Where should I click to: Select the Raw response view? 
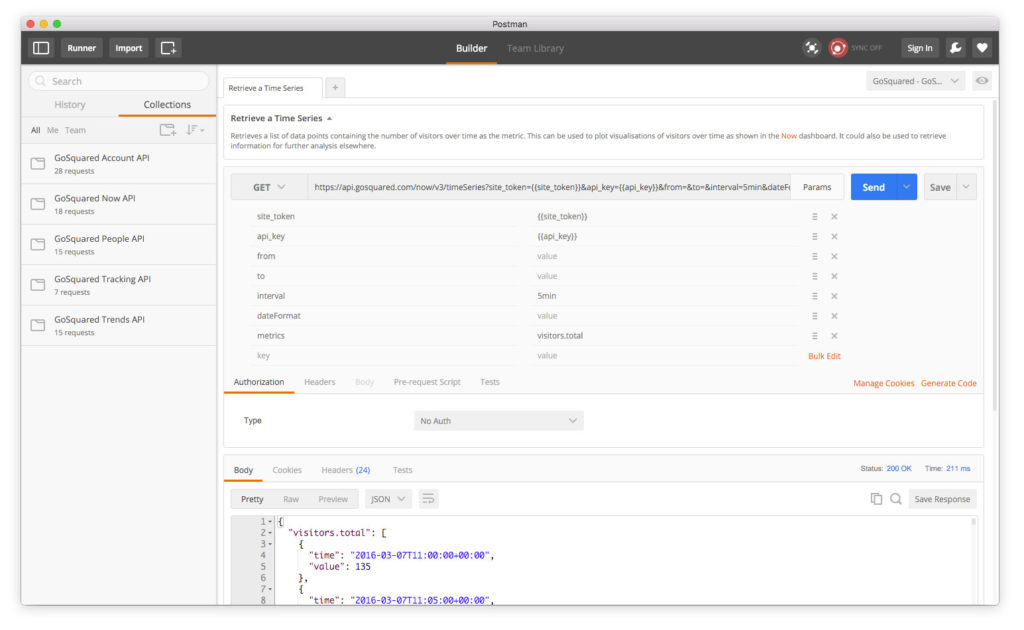point(291,499)
